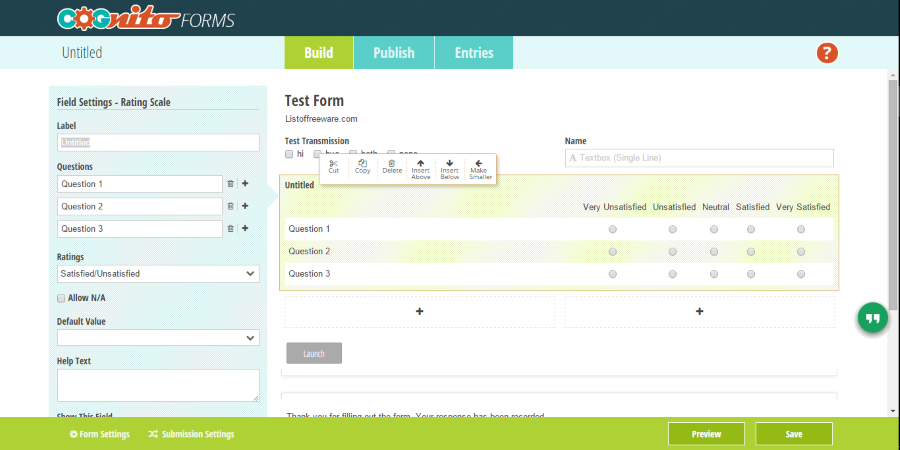Open Submission Settings
The height and width of the screenshot is (450, 900).
(191, 434)
